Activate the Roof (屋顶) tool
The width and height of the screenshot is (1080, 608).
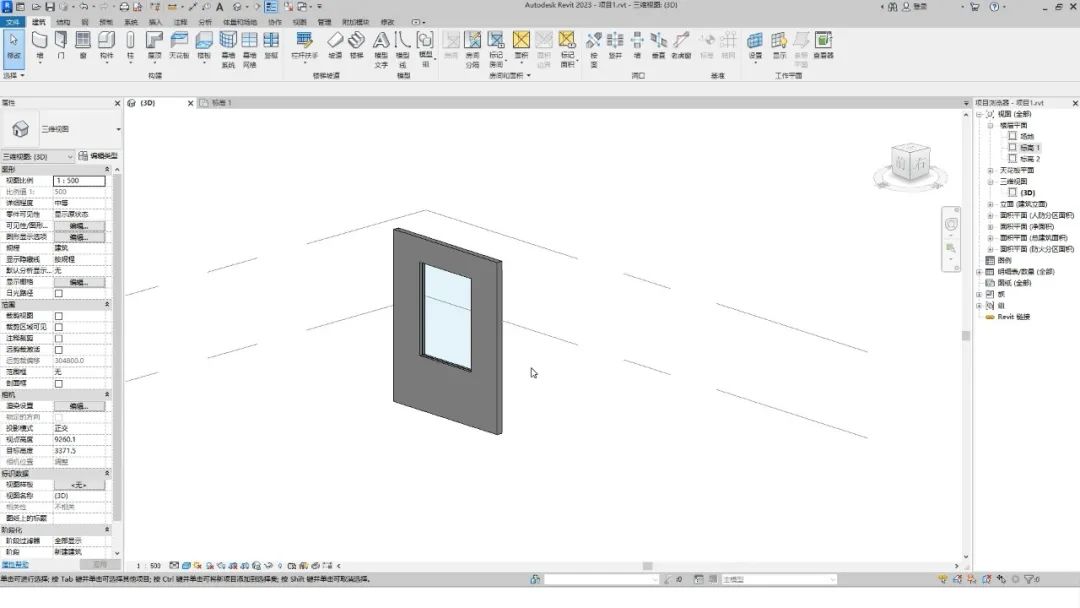[x=154, y=45]
